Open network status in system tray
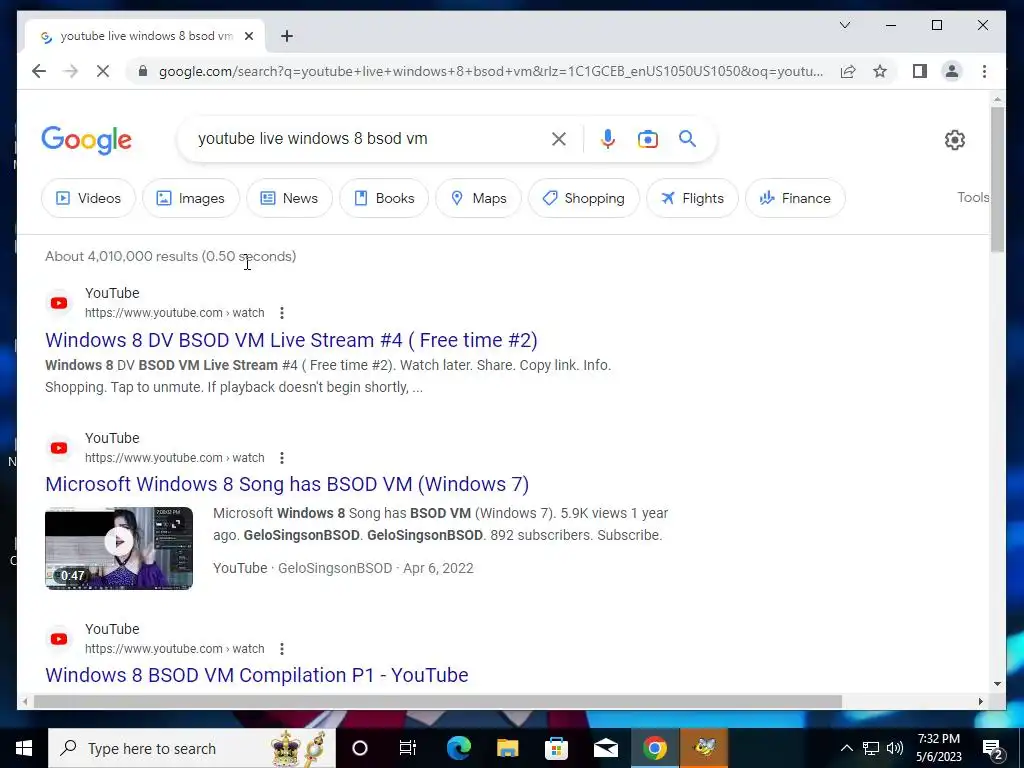The image size is (1024, 768). point(871,748)
